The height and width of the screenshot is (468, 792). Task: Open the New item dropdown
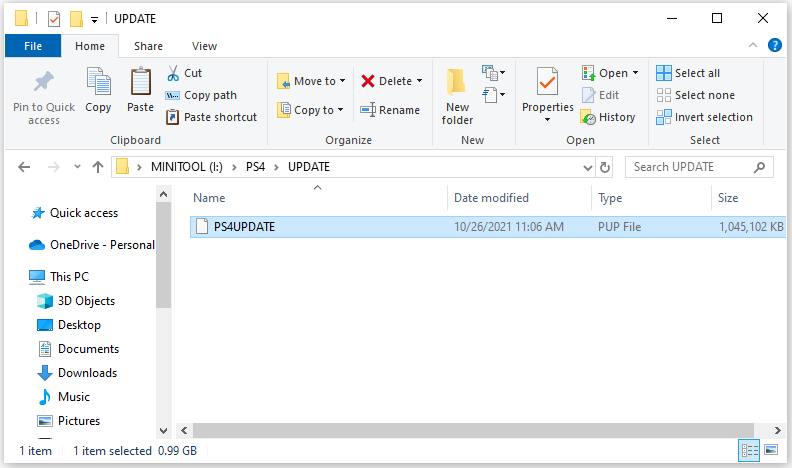tap(493, 73)
